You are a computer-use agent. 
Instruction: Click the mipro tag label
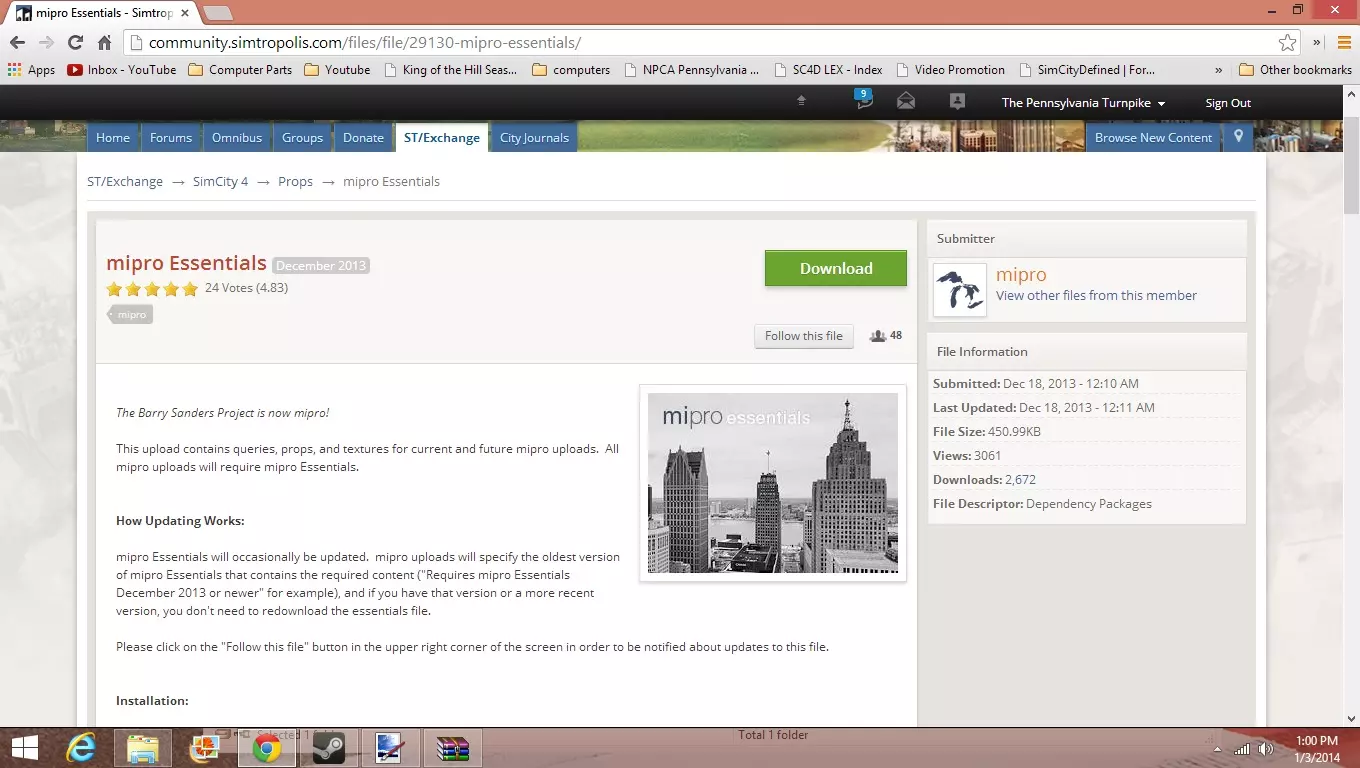point(130,314)
